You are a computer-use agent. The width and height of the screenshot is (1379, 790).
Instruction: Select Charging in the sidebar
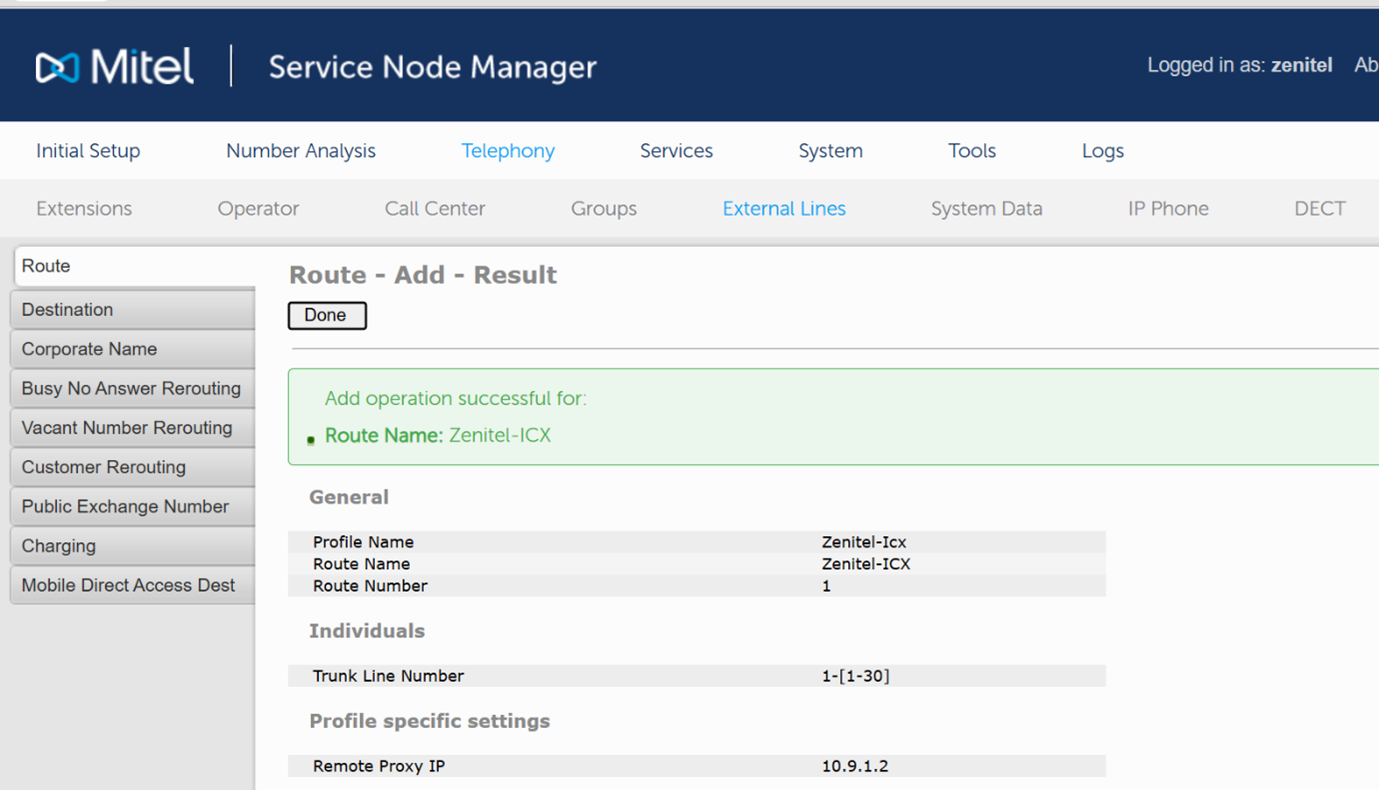[133, 546]
